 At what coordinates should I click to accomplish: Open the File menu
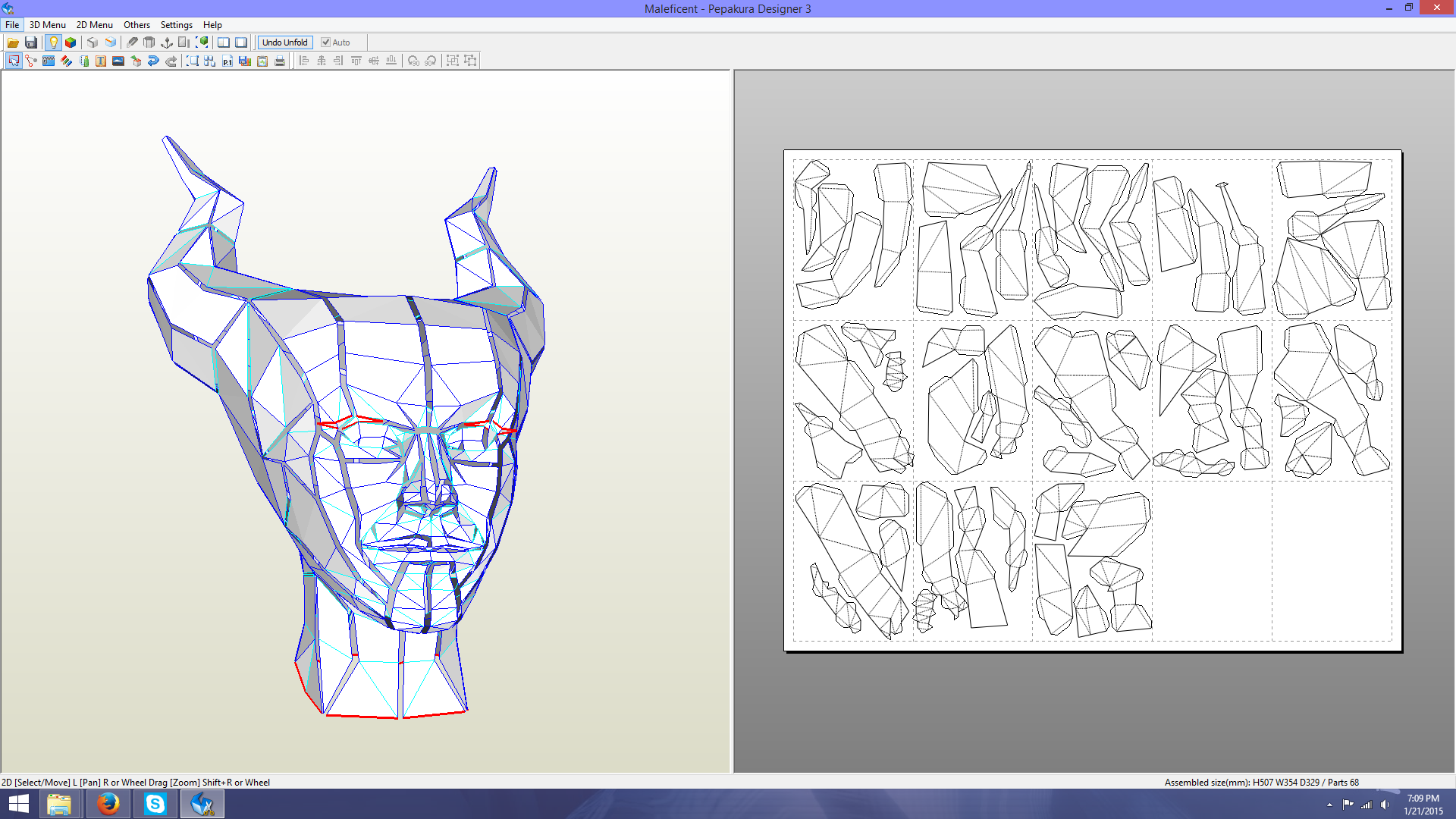click(x=12, y=25)
